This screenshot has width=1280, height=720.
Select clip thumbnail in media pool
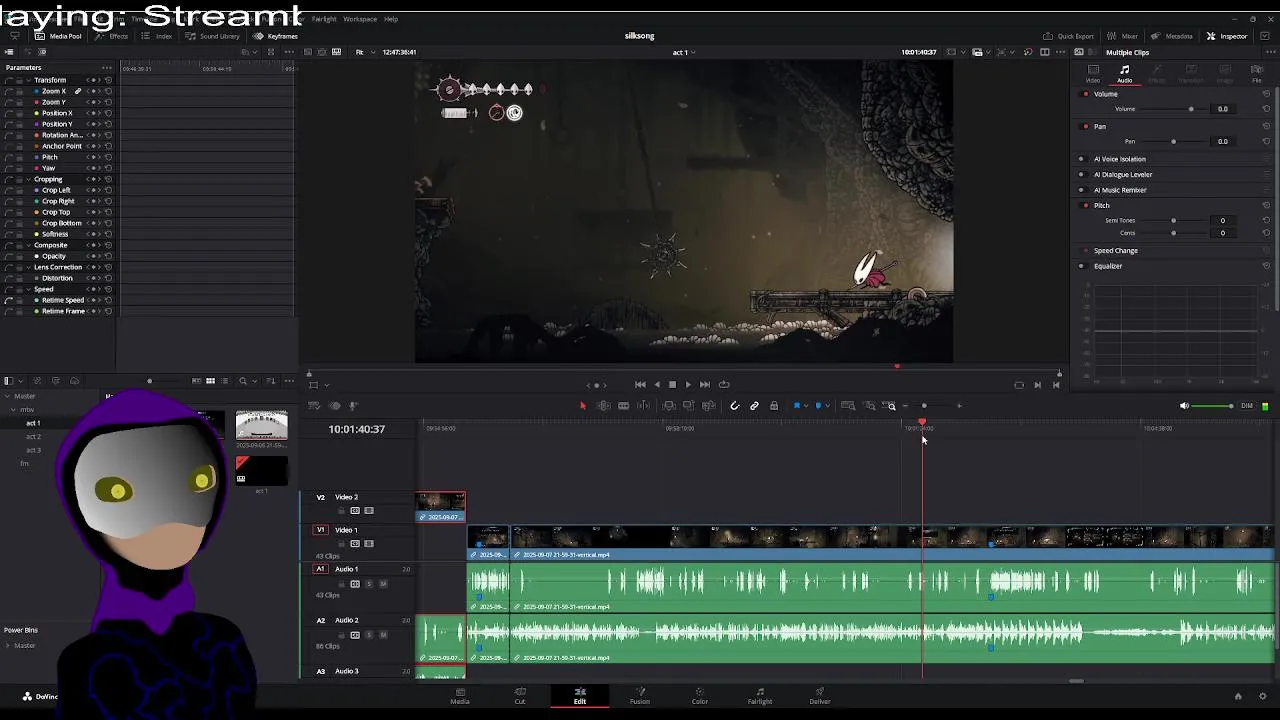[261, 426]
